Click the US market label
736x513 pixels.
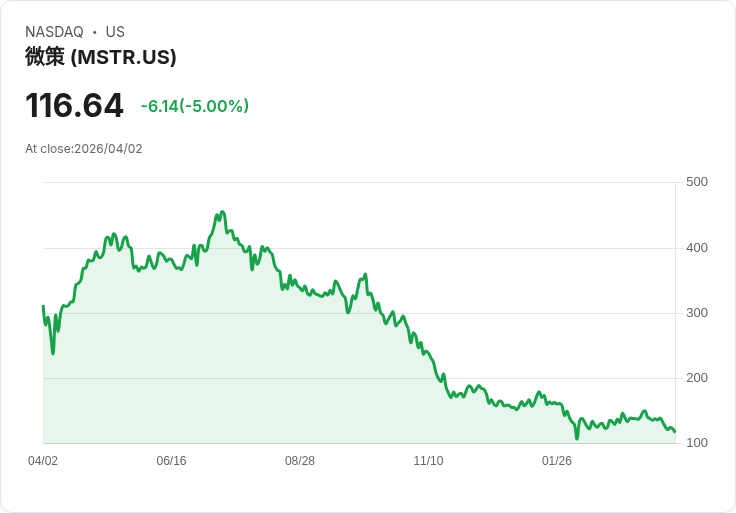click(115, 32)
